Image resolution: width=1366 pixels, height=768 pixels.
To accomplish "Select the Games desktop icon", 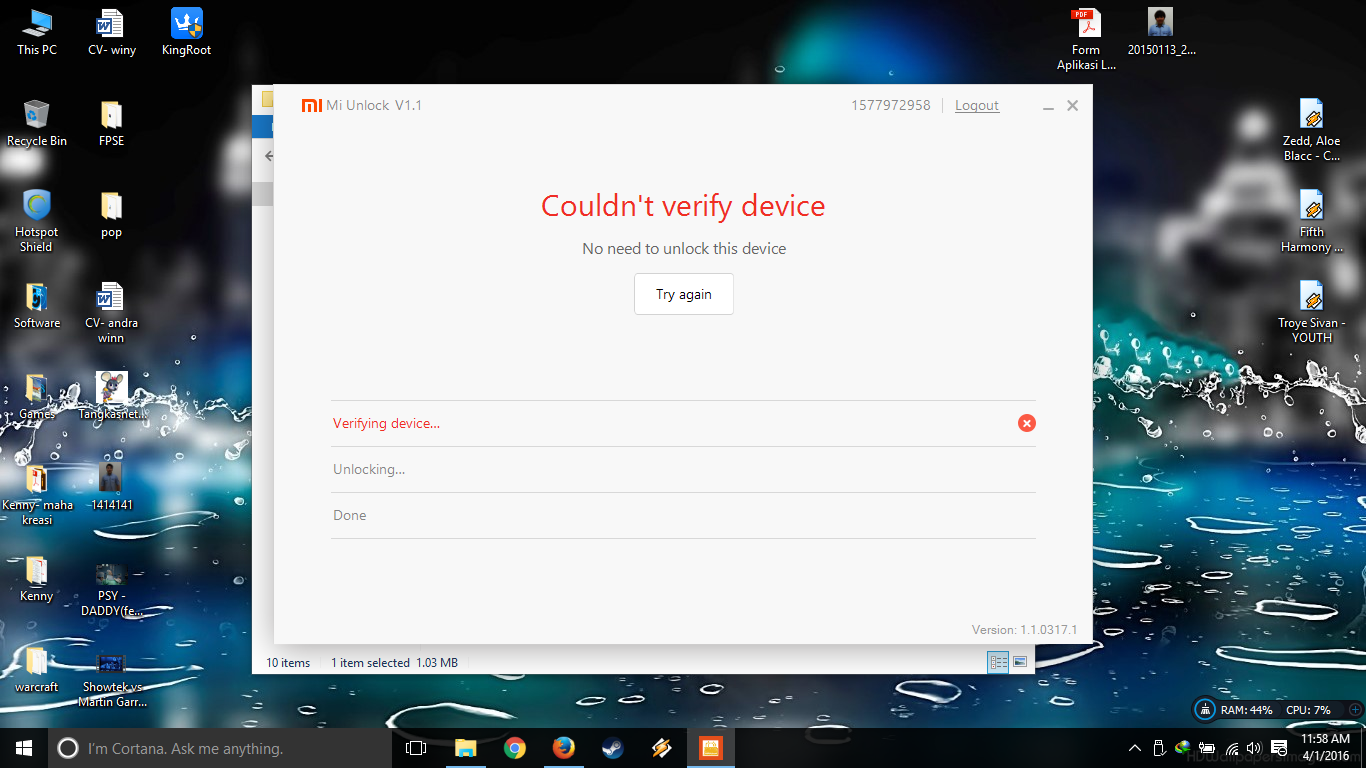I will tap(37, 396).
